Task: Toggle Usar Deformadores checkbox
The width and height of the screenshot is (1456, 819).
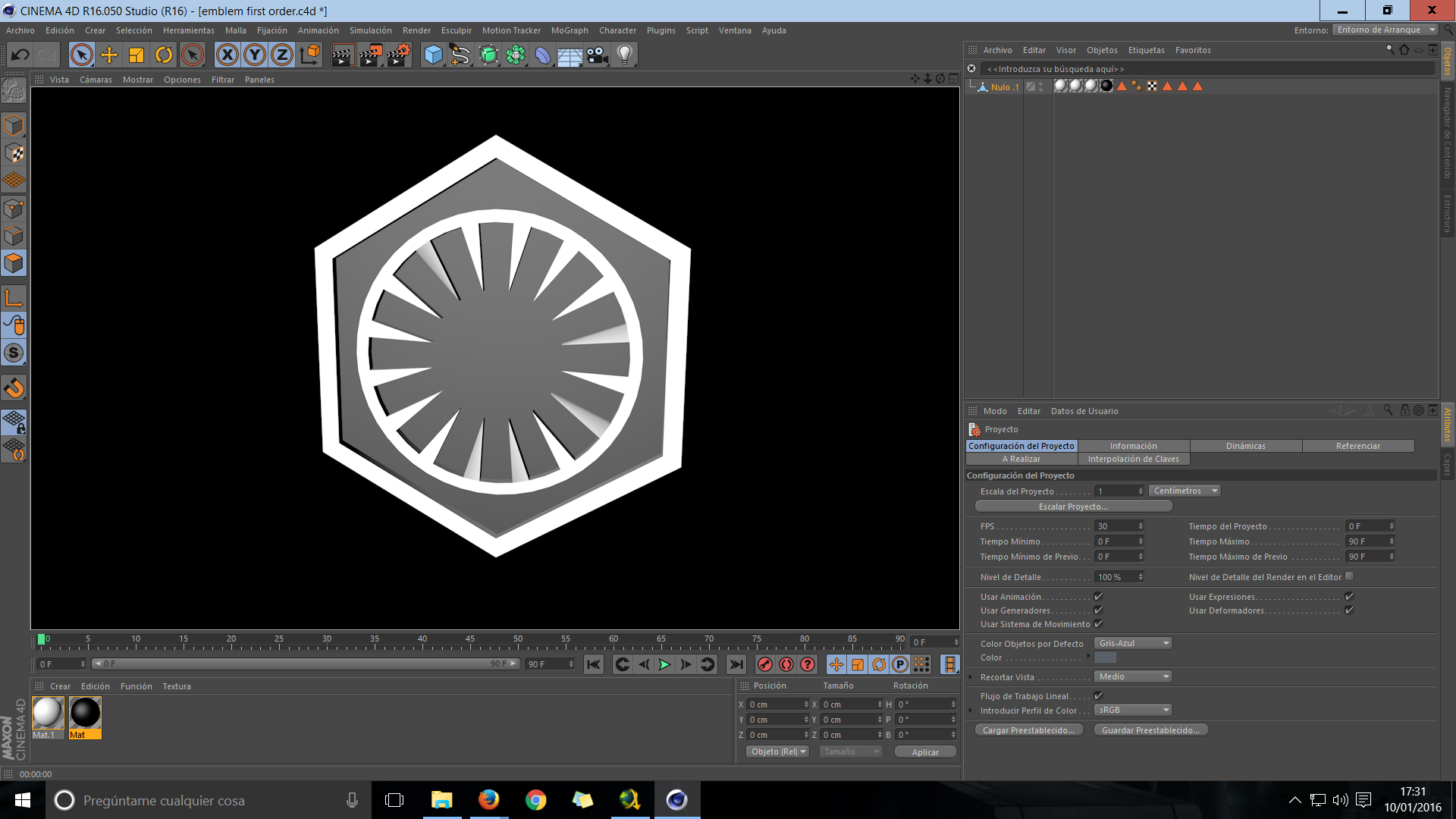Action: (1349, 610)
